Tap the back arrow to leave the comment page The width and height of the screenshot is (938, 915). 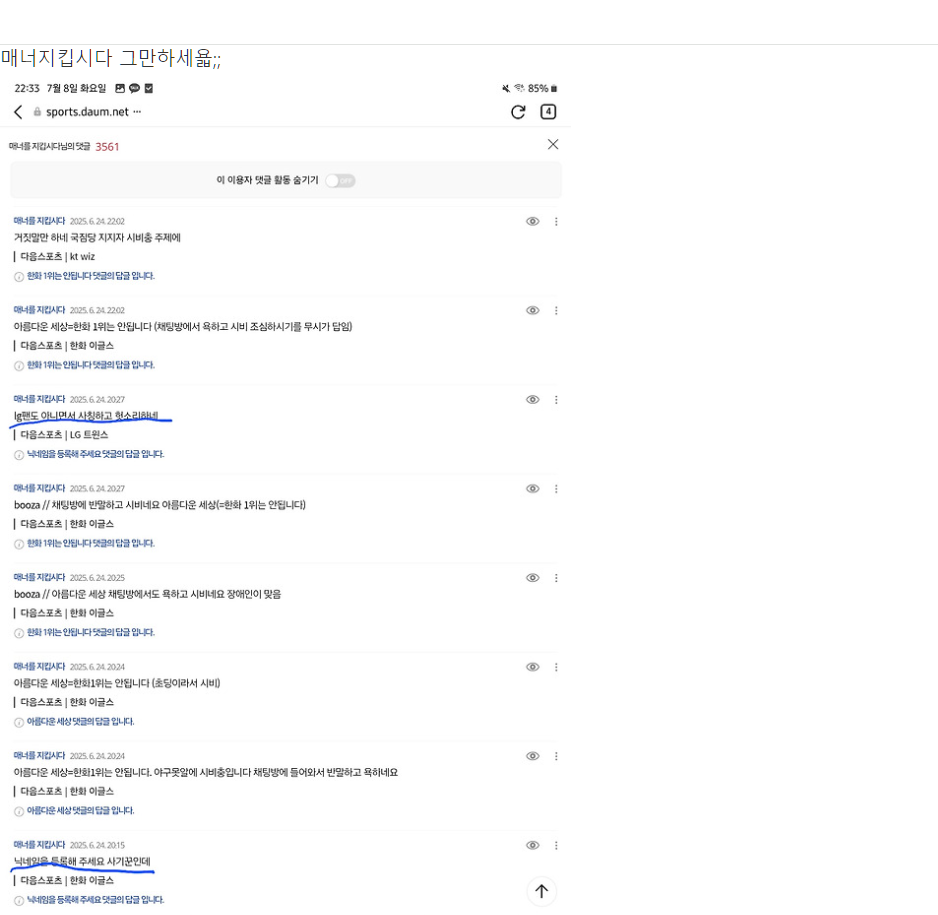17,113
